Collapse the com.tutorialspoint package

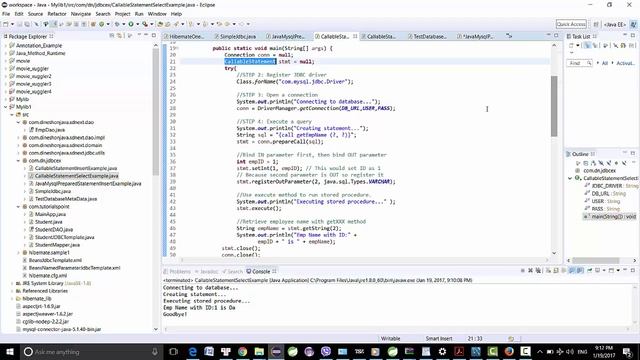point(18,207)
